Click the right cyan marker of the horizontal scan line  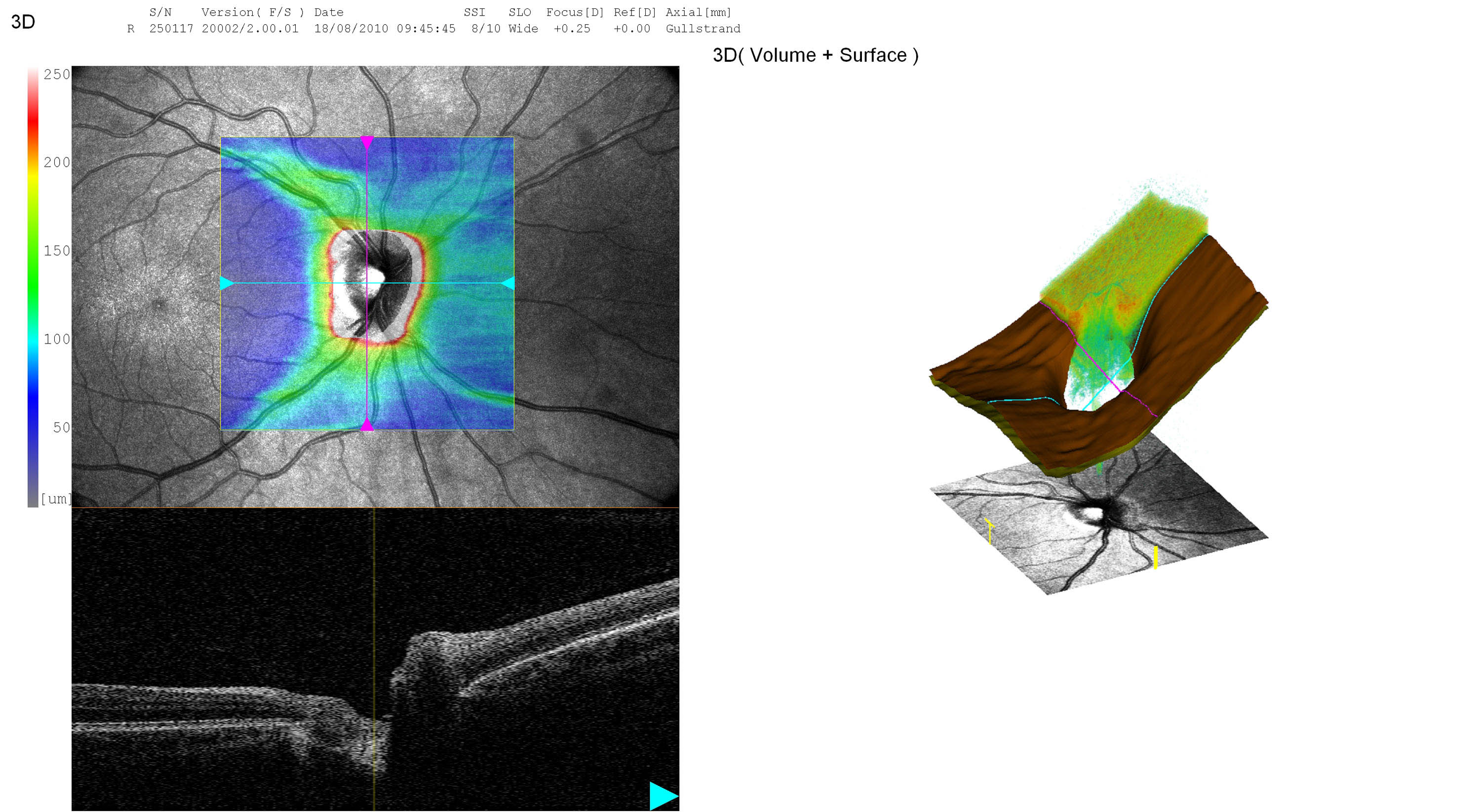pyautogui.click(x=507, y=283)
